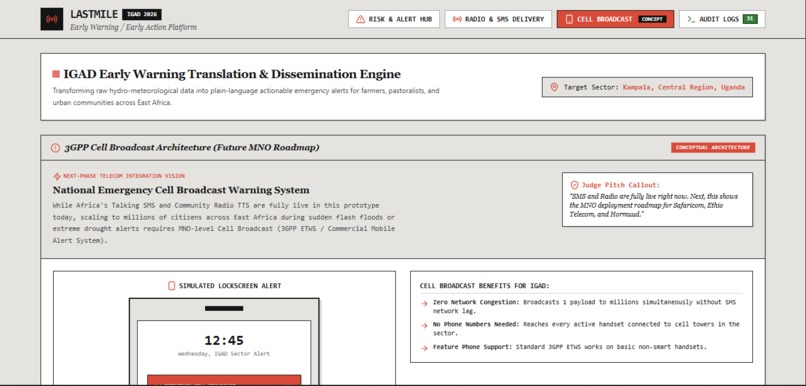Click the No Phone Numbers Needed benefit text
The width and height of the screenshot is (806, 386).
tap(586, 328)
